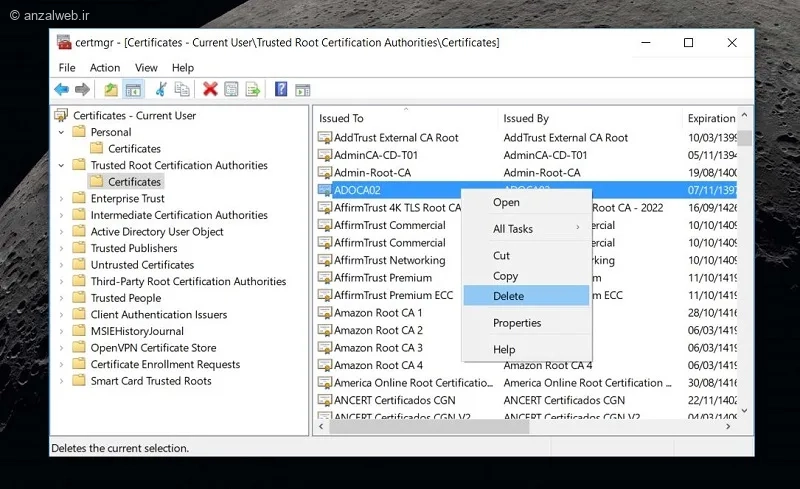Select the Amazon Root CA 4 certificate

pyautogui.click(x=378, y=365)
